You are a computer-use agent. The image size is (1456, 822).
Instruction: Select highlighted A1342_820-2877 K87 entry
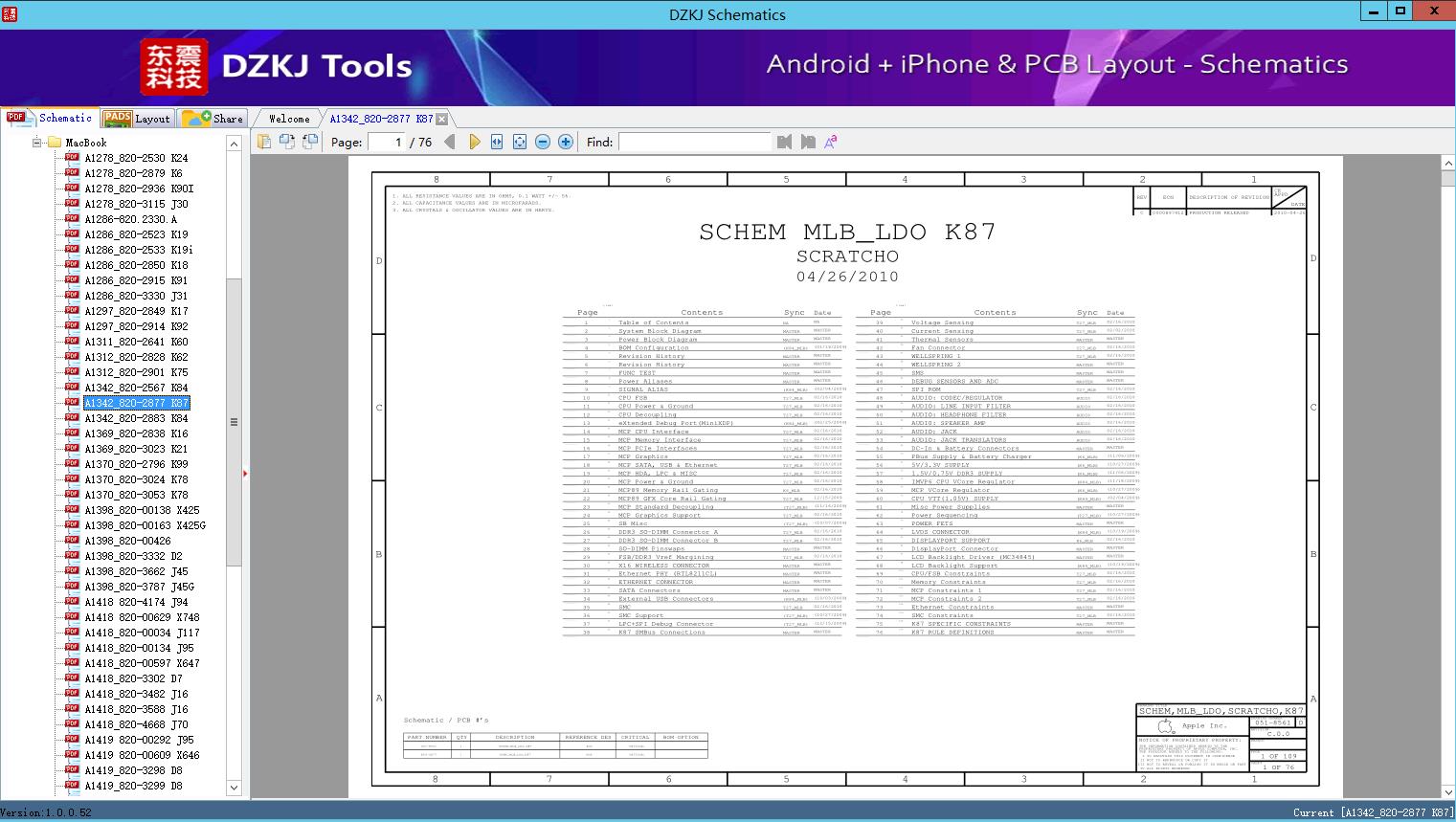pyautogui.click(x=137, y=403)
